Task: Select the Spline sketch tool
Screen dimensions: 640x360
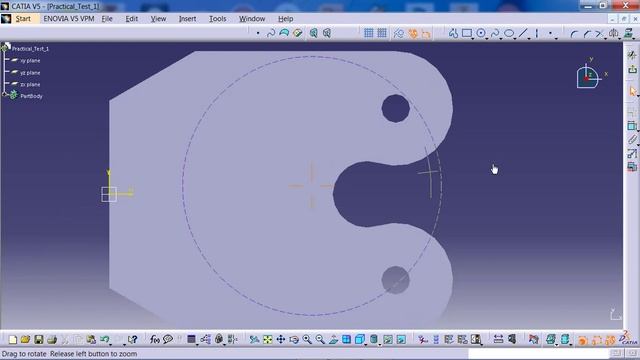Action: (495, 33)
